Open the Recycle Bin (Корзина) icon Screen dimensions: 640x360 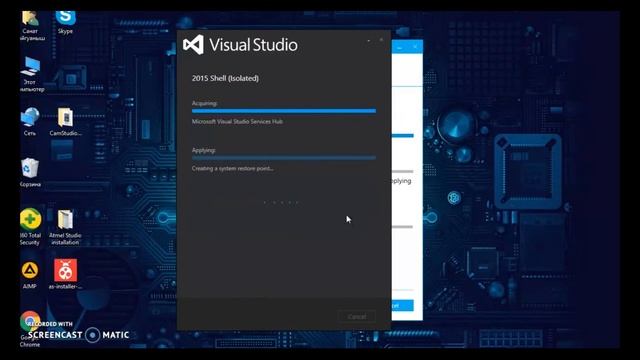30,172
